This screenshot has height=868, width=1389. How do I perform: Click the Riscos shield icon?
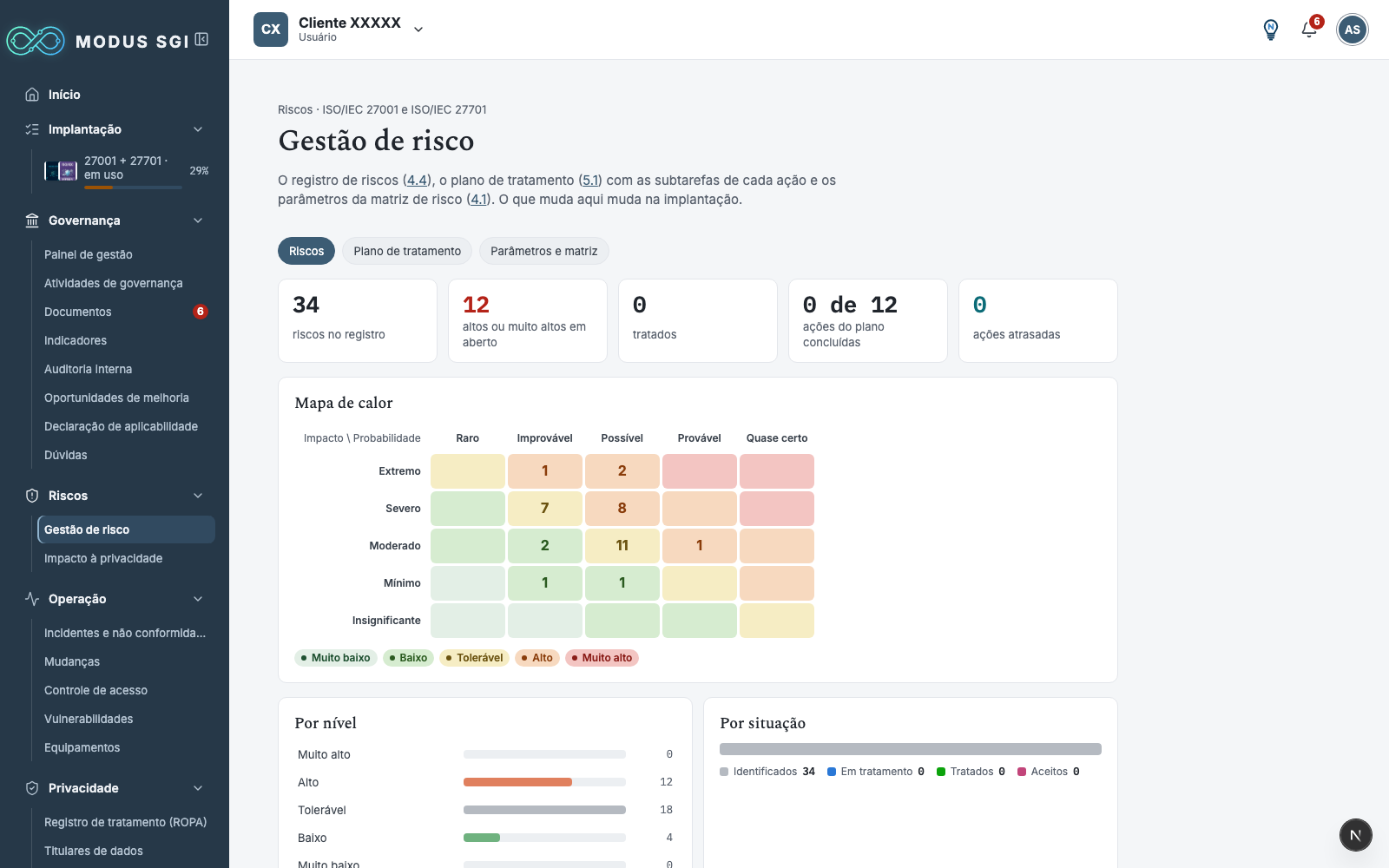(32, 496)
